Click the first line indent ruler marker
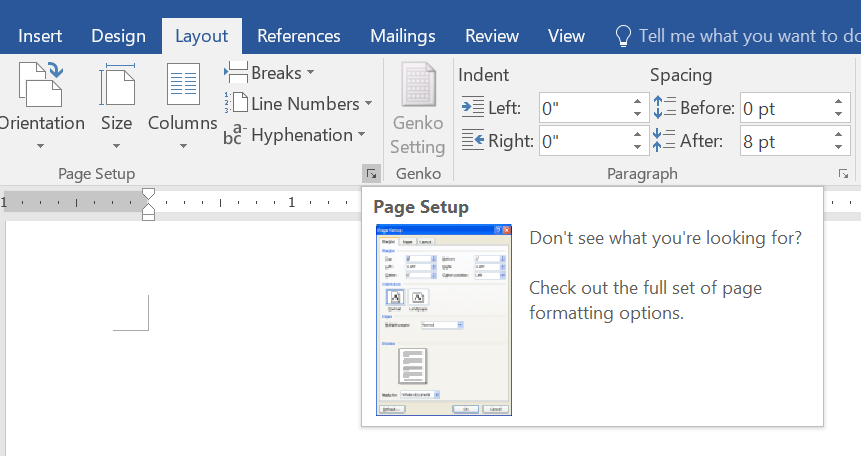The width and height of the screenshot is (861, 456). [148, 191]
